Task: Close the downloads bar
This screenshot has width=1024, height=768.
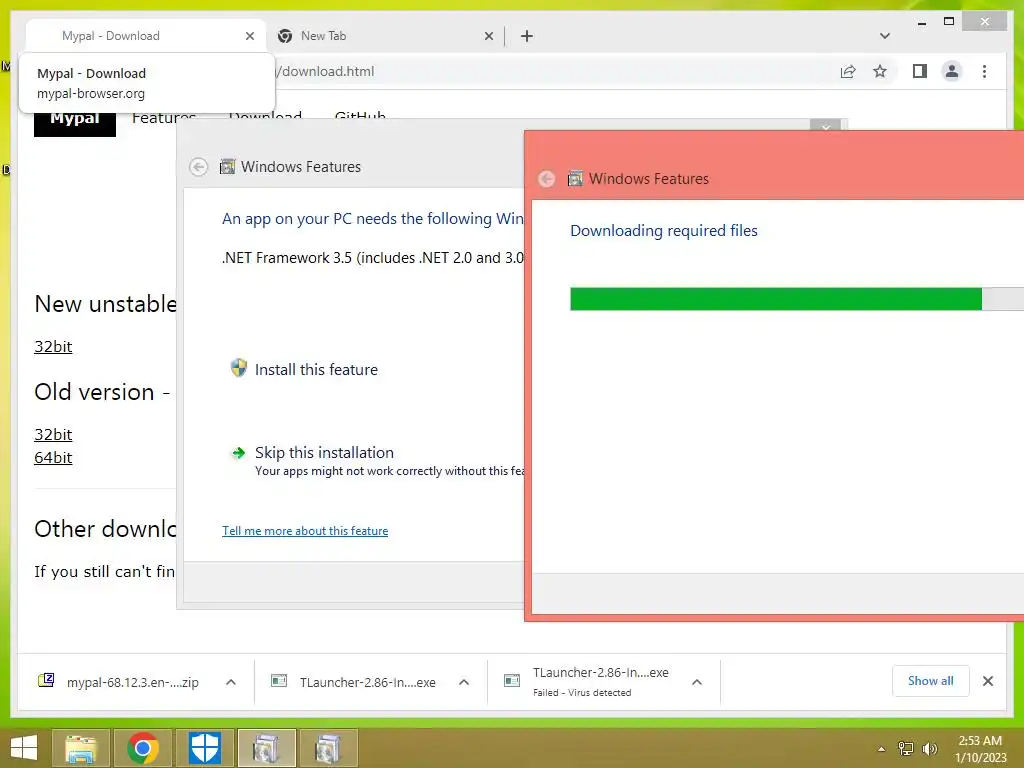Action: click(987, 681)
